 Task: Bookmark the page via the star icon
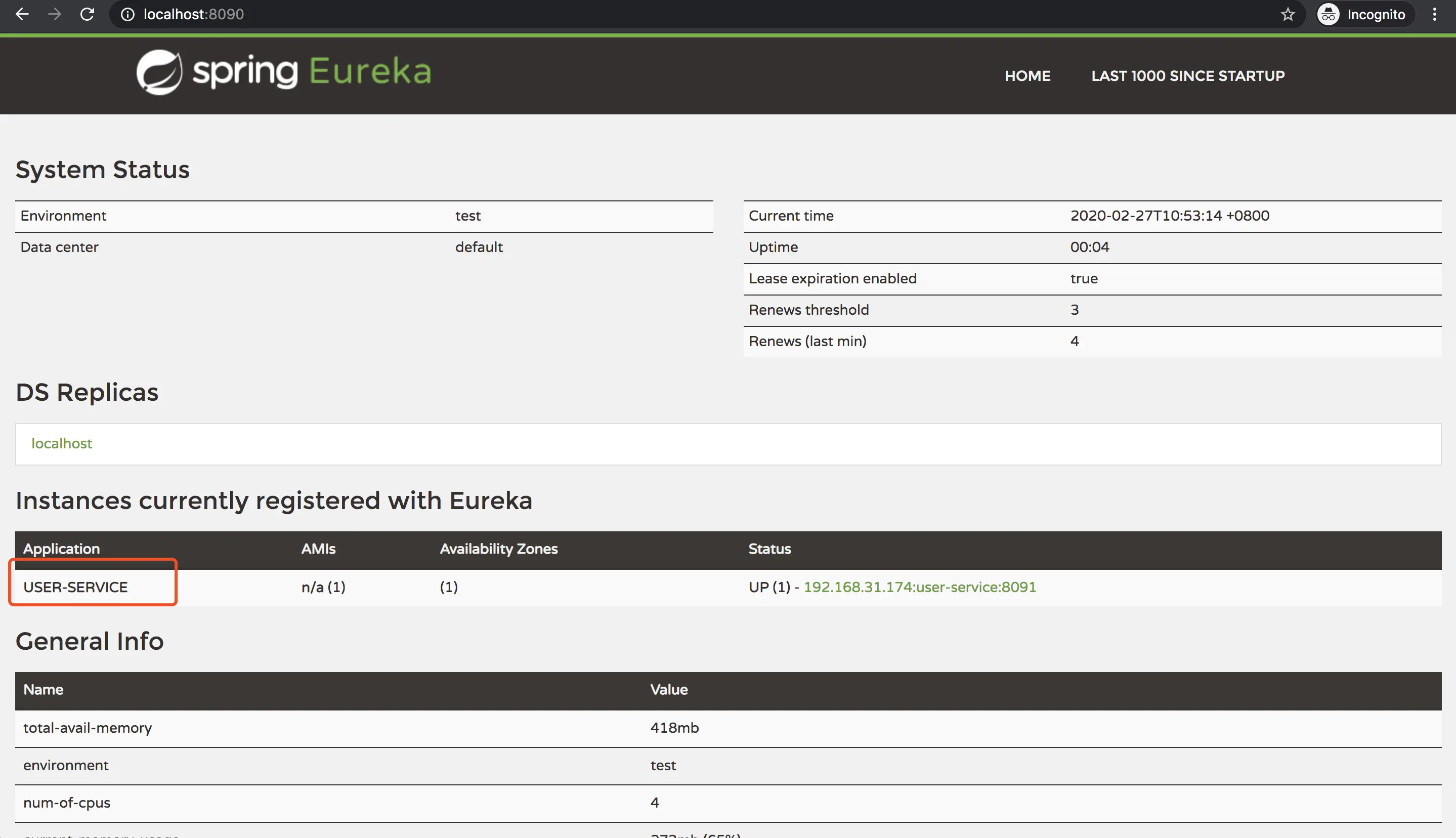click(x=1288, y=14)
